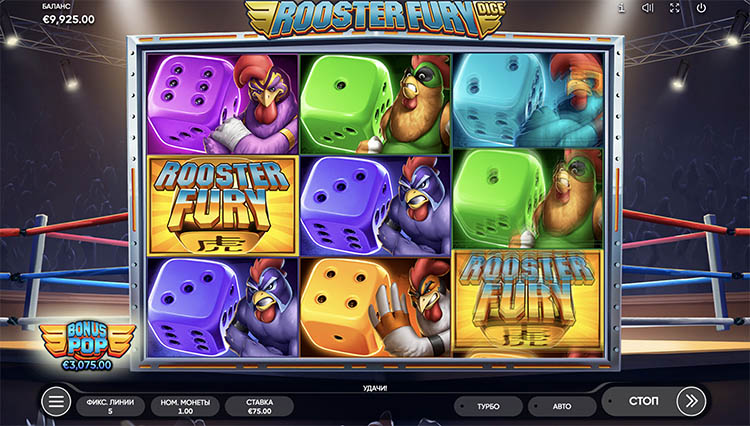Screen dimensions: 750x426
Task: Click the balance amount display
Action: point(69,20)
